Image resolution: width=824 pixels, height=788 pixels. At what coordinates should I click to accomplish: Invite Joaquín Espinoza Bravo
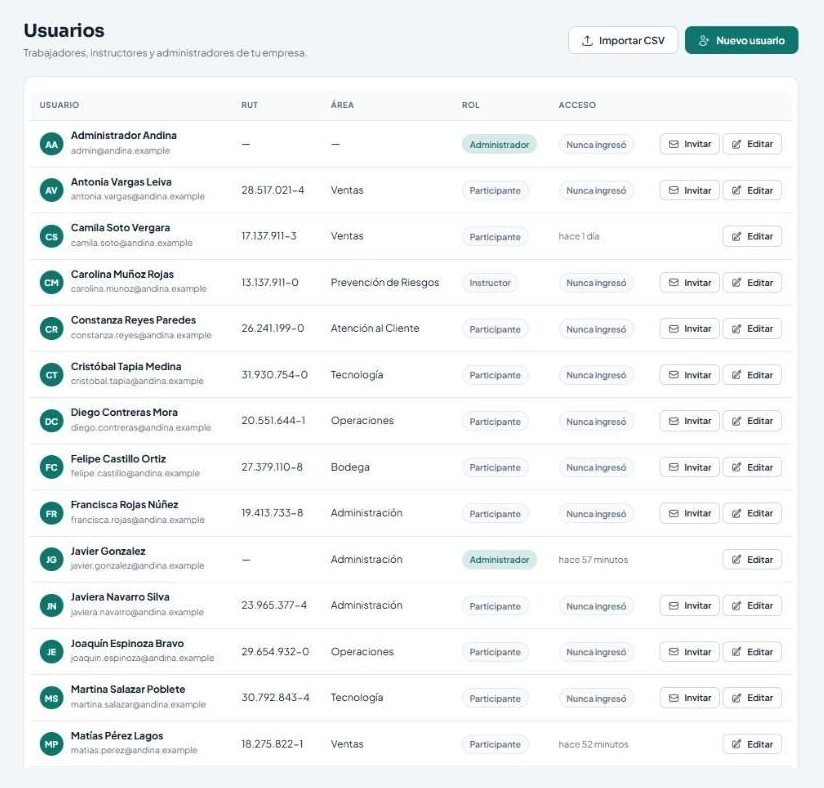[x=689, y=652]
